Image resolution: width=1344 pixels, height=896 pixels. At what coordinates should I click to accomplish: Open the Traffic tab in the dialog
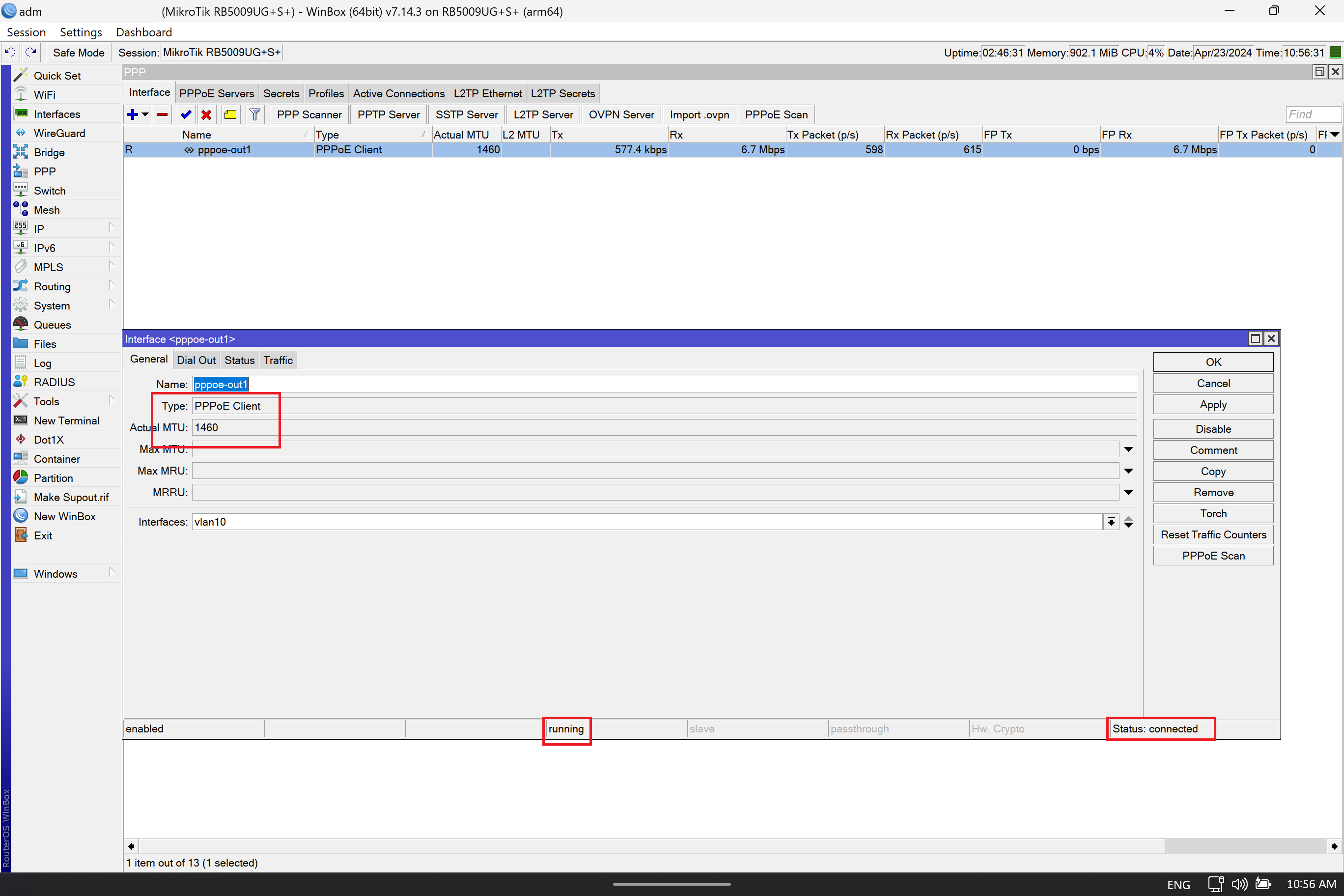278,360
